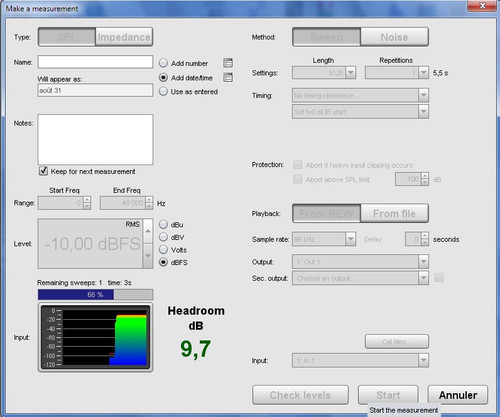The width and height of the screenshot is (500, 417).
Task: Click the Will appear as field
Action: click(95, 90)
